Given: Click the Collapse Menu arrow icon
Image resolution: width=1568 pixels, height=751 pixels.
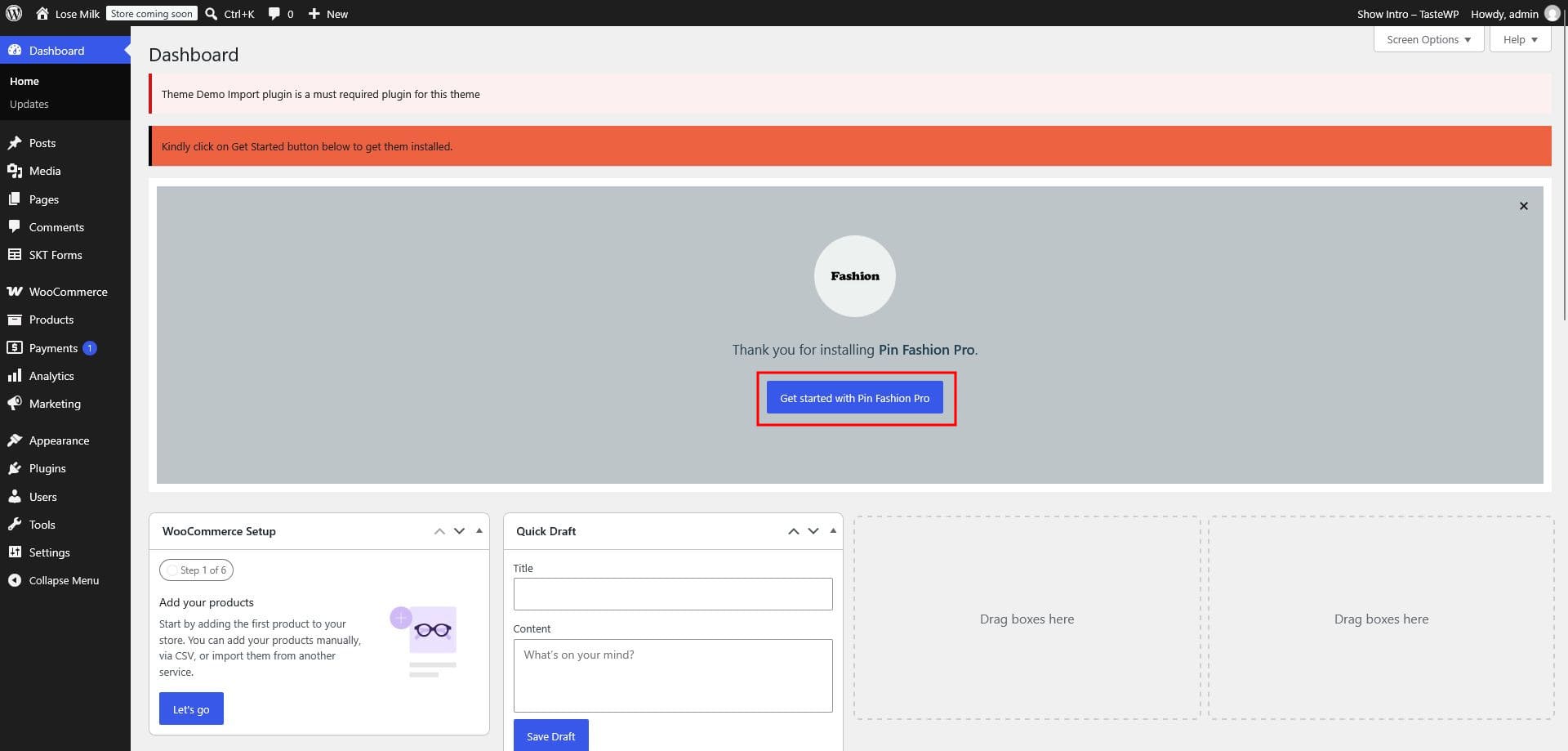Looking at the screenshot, I should (x=15, y=580).
